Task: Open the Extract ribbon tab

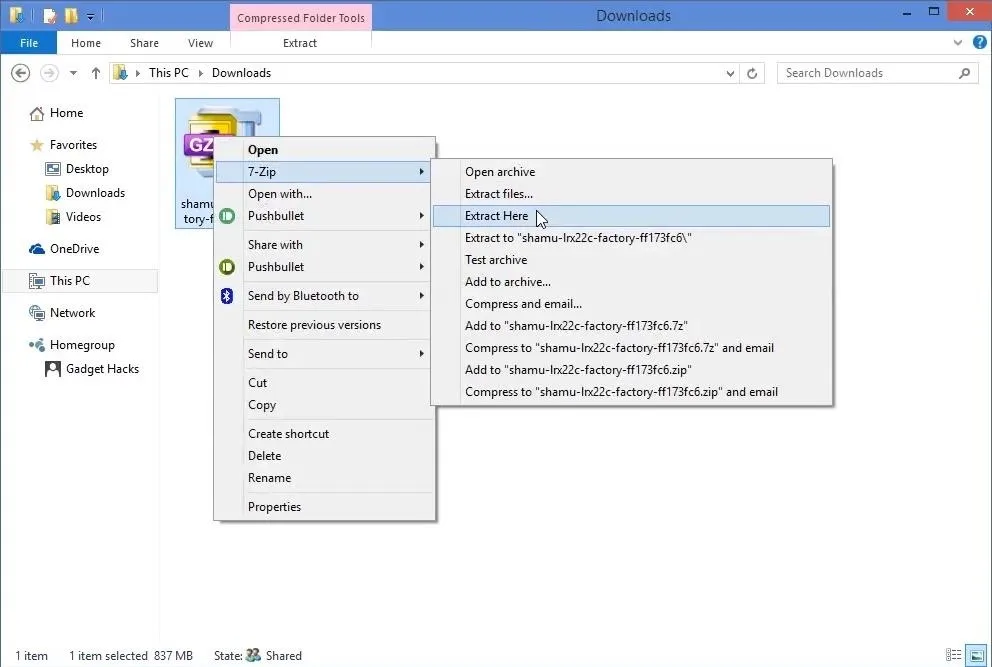Action: [x=300, y=43]
